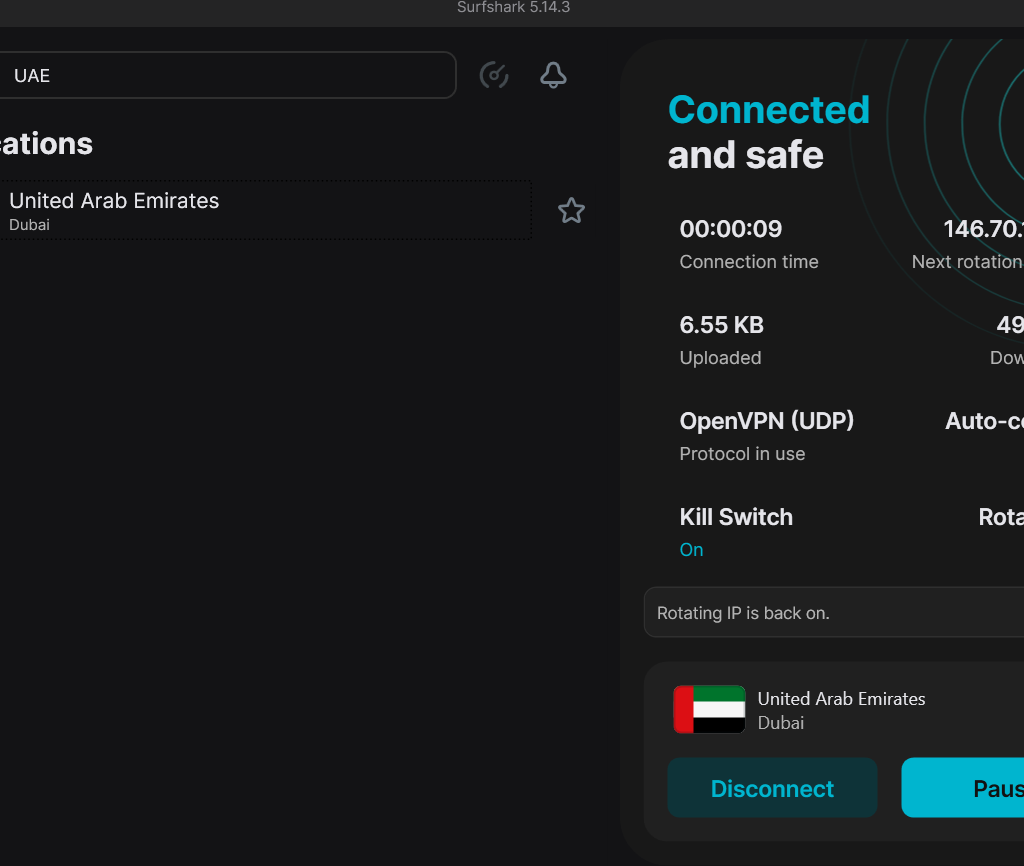This screenshot has width=1024, height=866.
Task: Click the Pause button
Action: 963,788
